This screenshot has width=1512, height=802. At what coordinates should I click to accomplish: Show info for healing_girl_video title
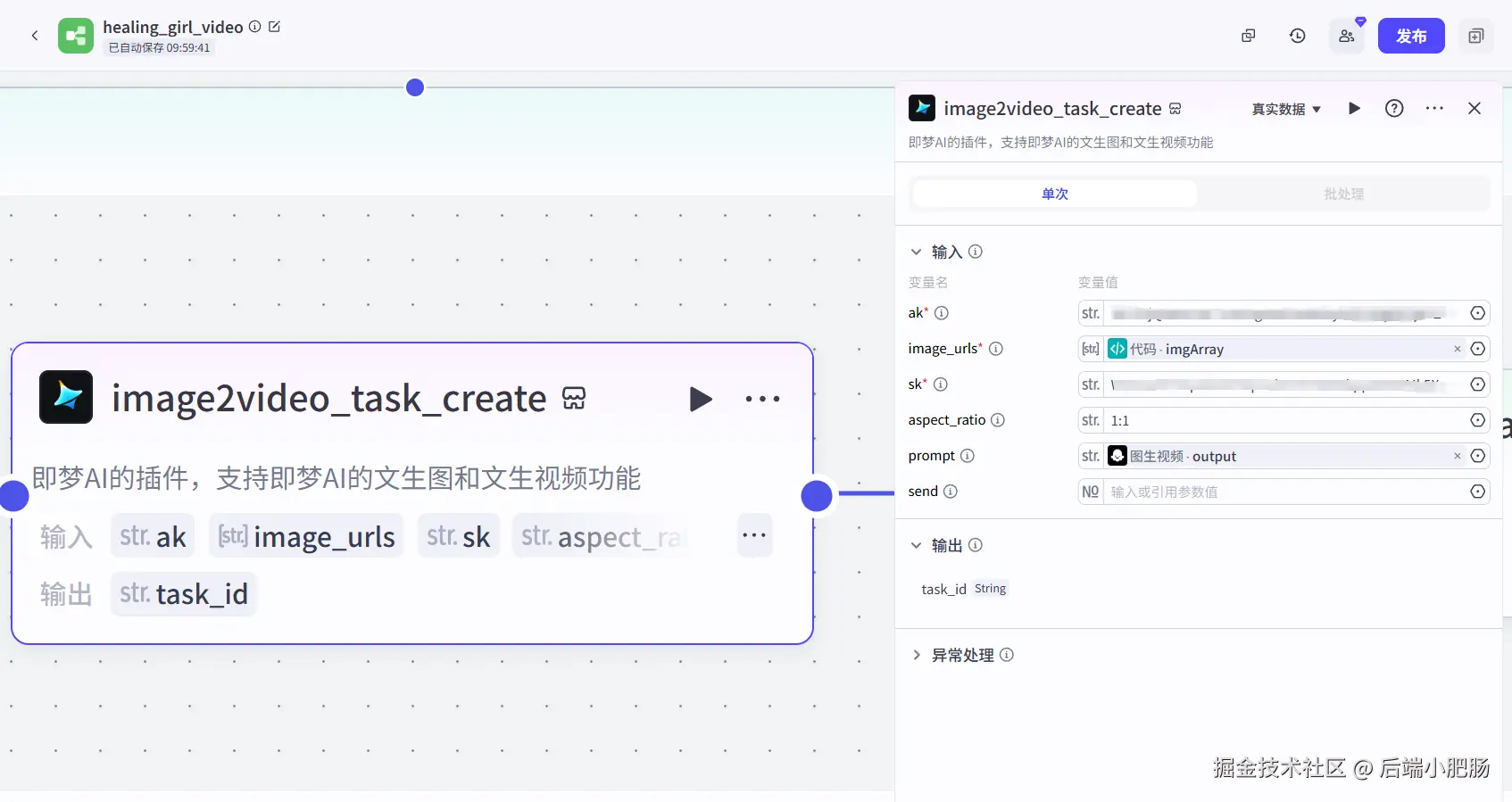pyautogui.click(x=255, y=27)
